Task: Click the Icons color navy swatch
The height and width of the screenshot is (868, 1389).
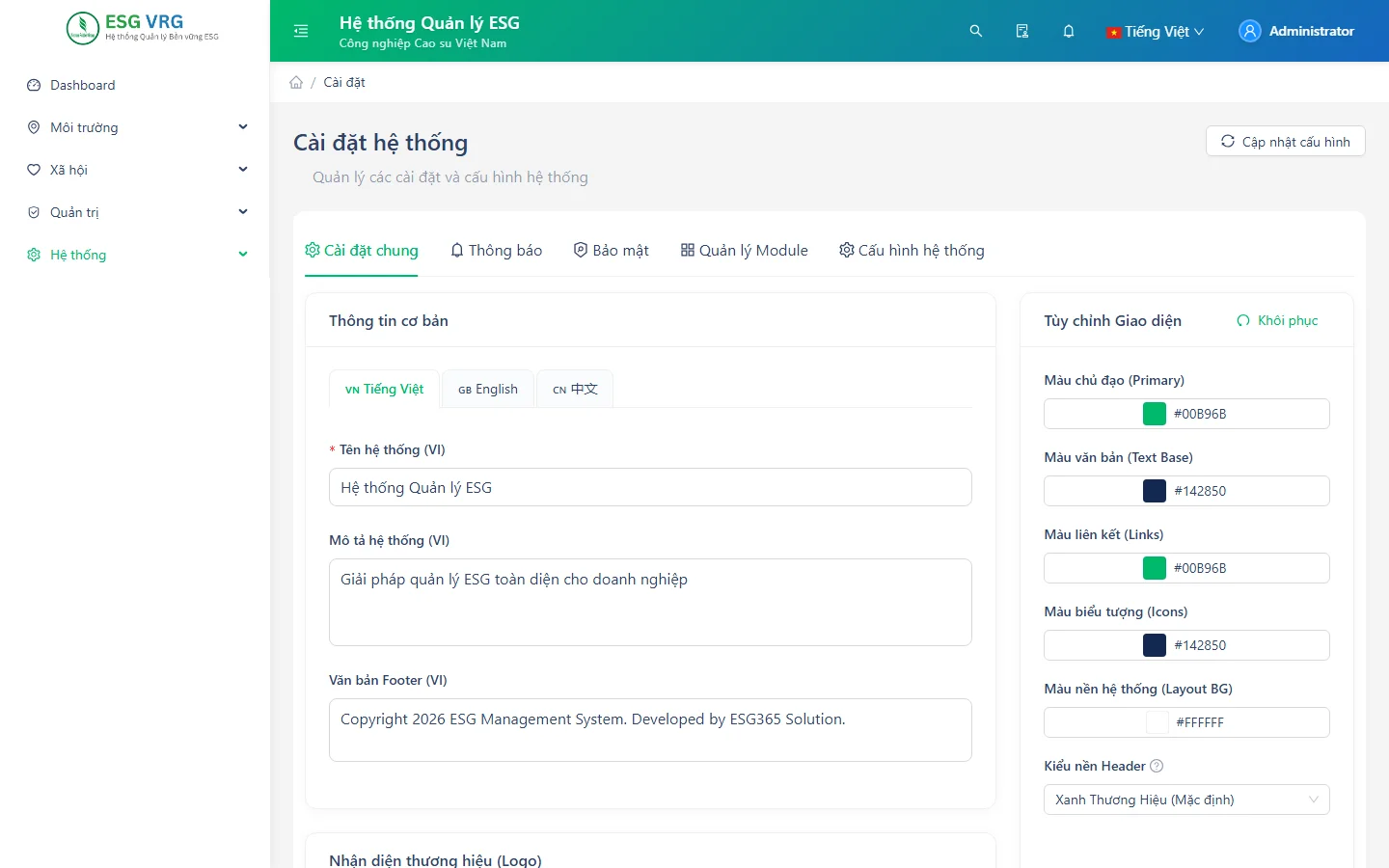Action: (x=1155, y=645)
